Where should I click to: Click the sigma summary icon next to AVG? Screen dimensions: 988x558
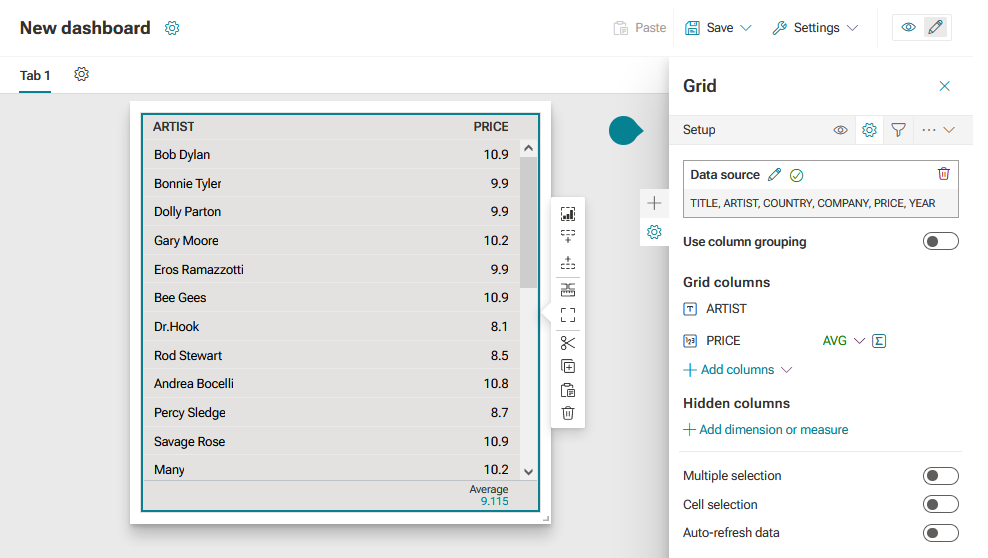point(879,341)
